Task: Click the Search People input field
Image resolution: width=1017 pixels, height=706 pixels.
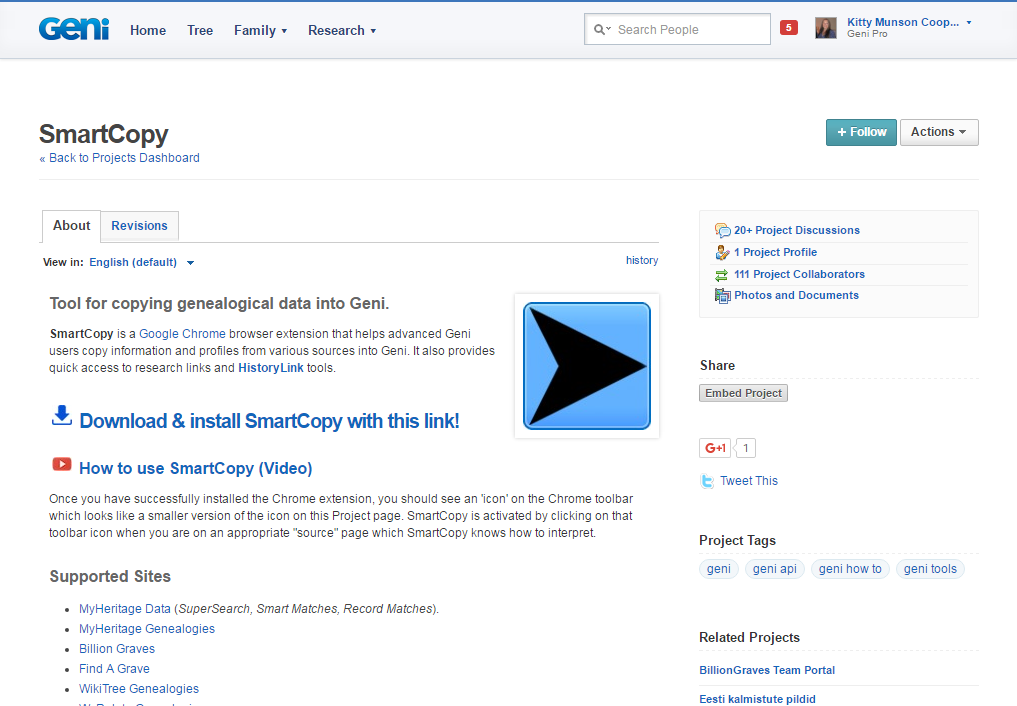Action: [677, 29]
